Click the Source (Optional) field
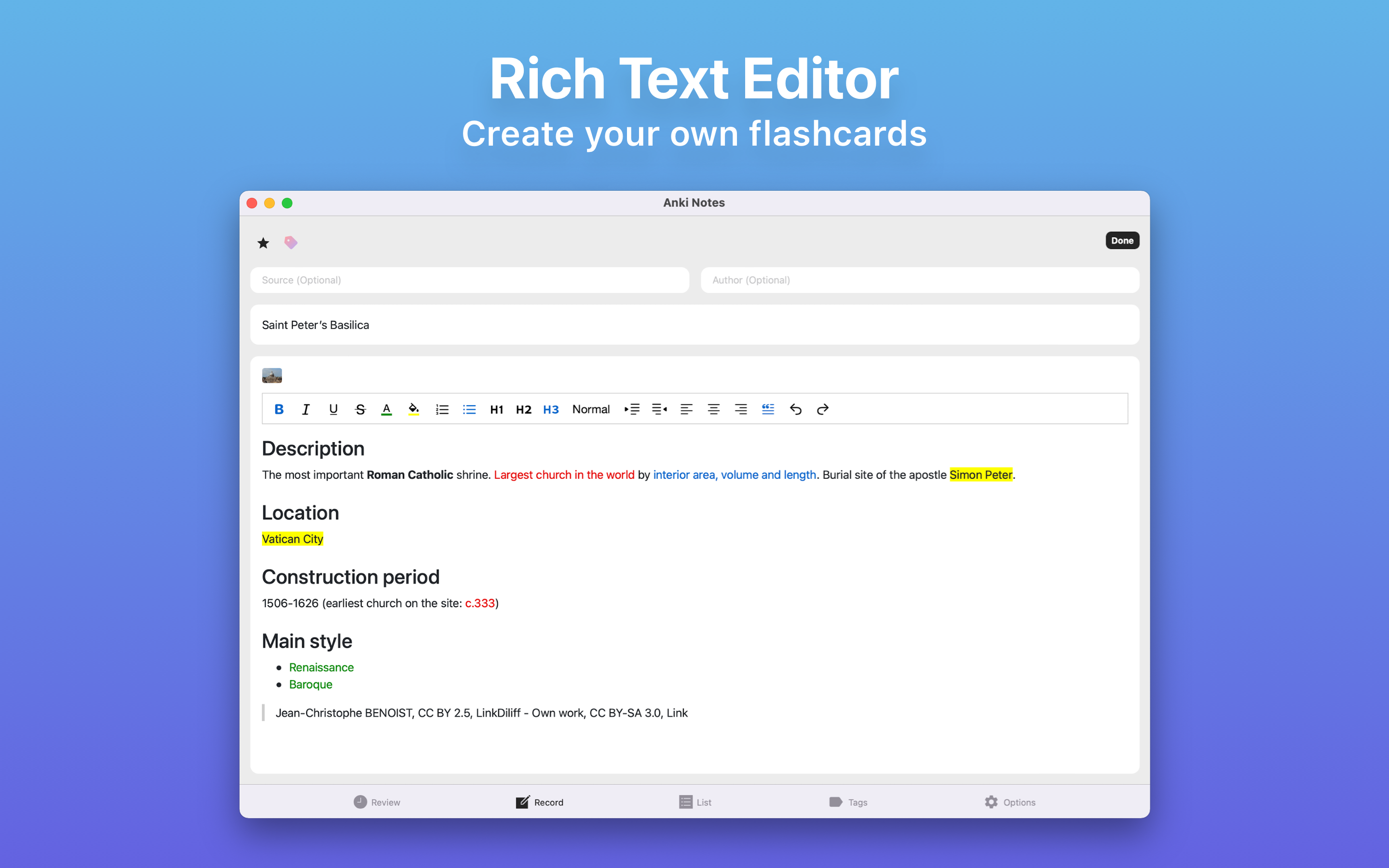1389x868 pixels. point(469,280)
